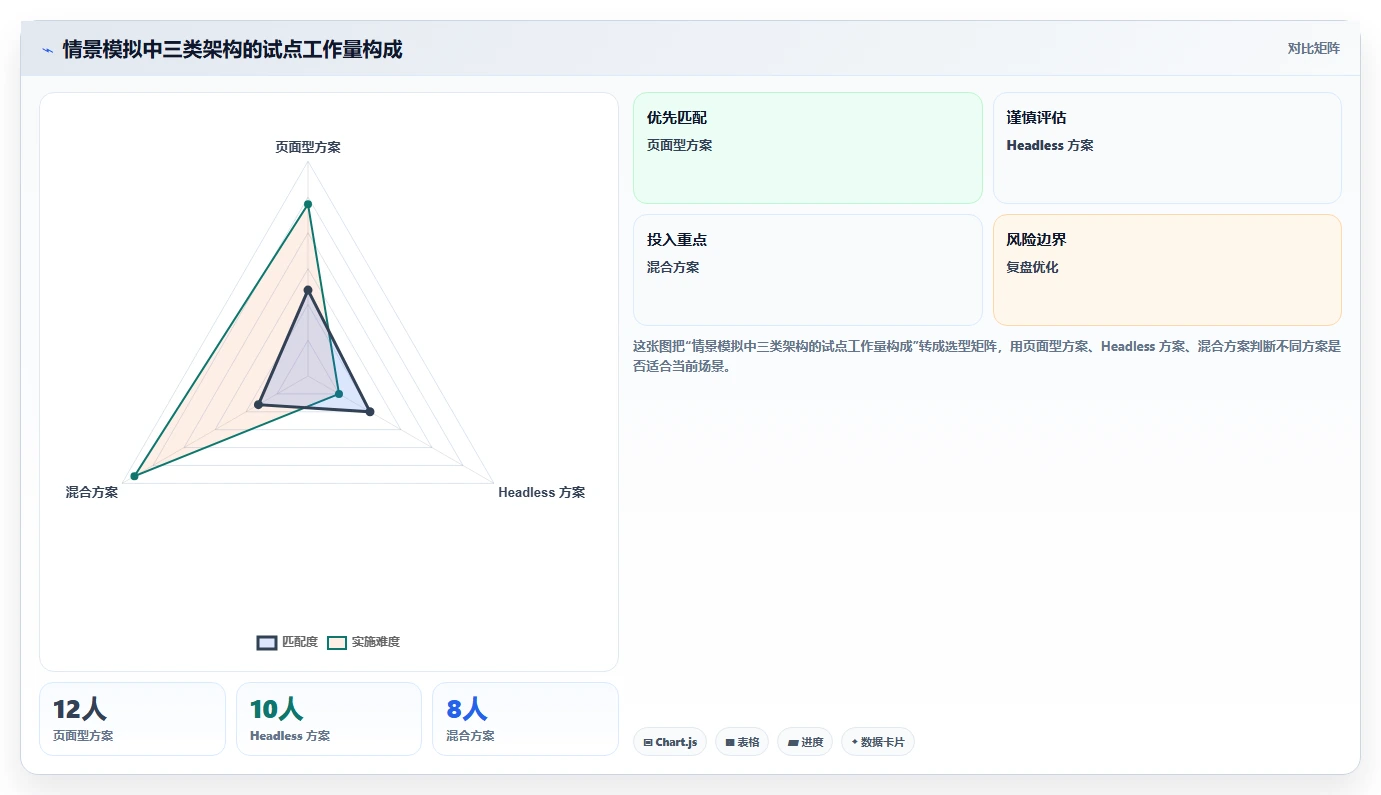
Task: Click the Chart.js tag chip
Action: pyautogui.click(x=670, y=742)
